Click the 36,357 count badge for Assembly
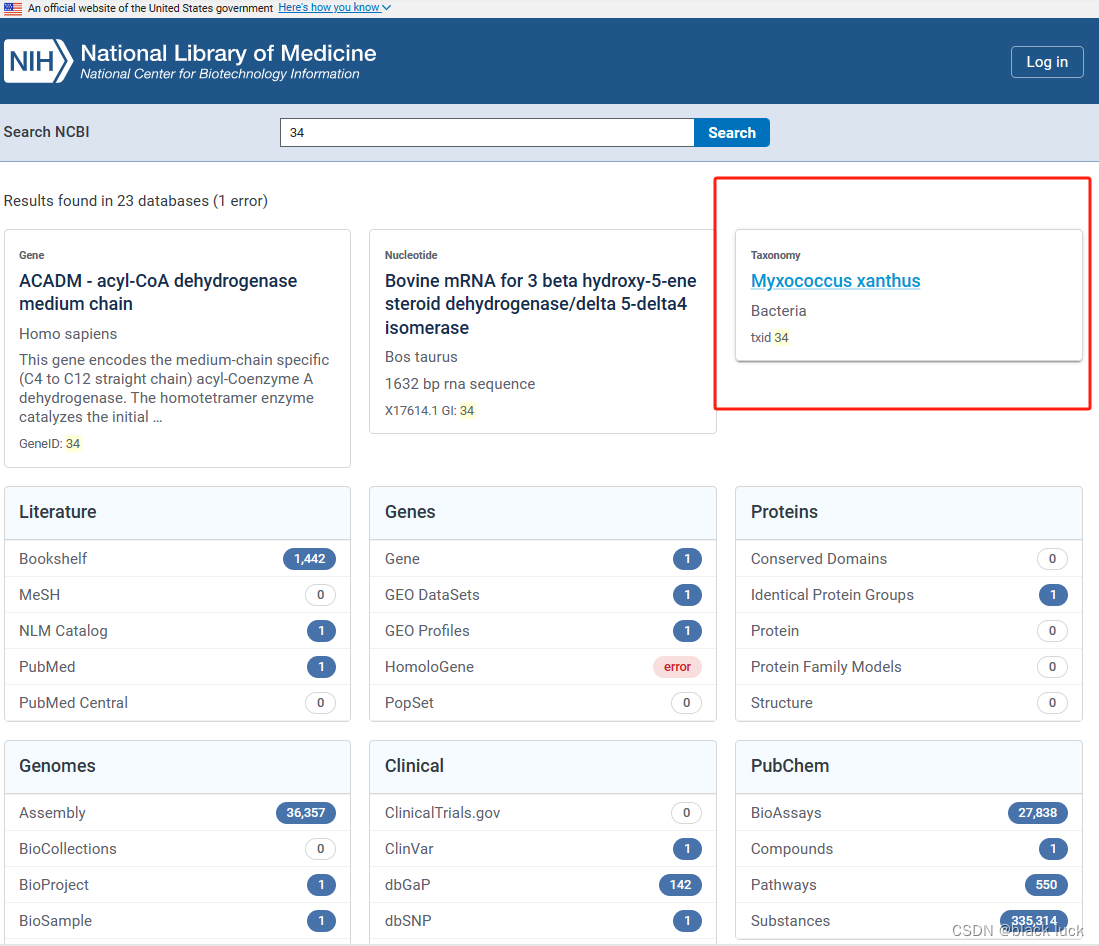This screenshot has width=1099, height=946. point(306,813)
